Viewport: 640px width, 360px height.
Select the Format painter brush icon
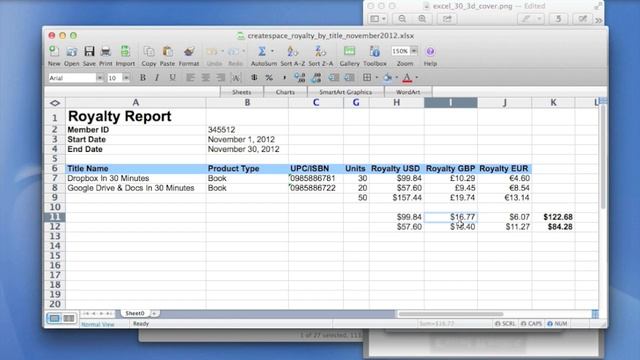pyautogui.click(x=189, y=52)
